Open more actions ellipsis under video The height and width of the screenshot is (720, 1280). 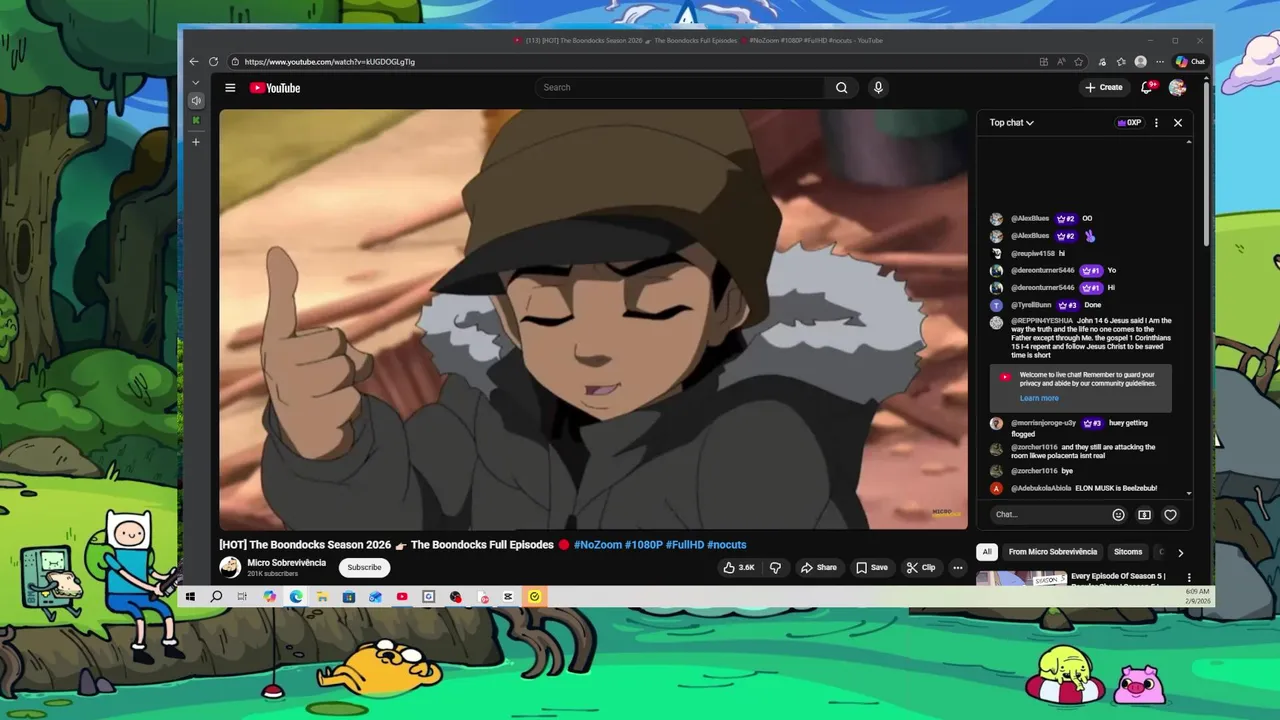(x=958, y=568)
